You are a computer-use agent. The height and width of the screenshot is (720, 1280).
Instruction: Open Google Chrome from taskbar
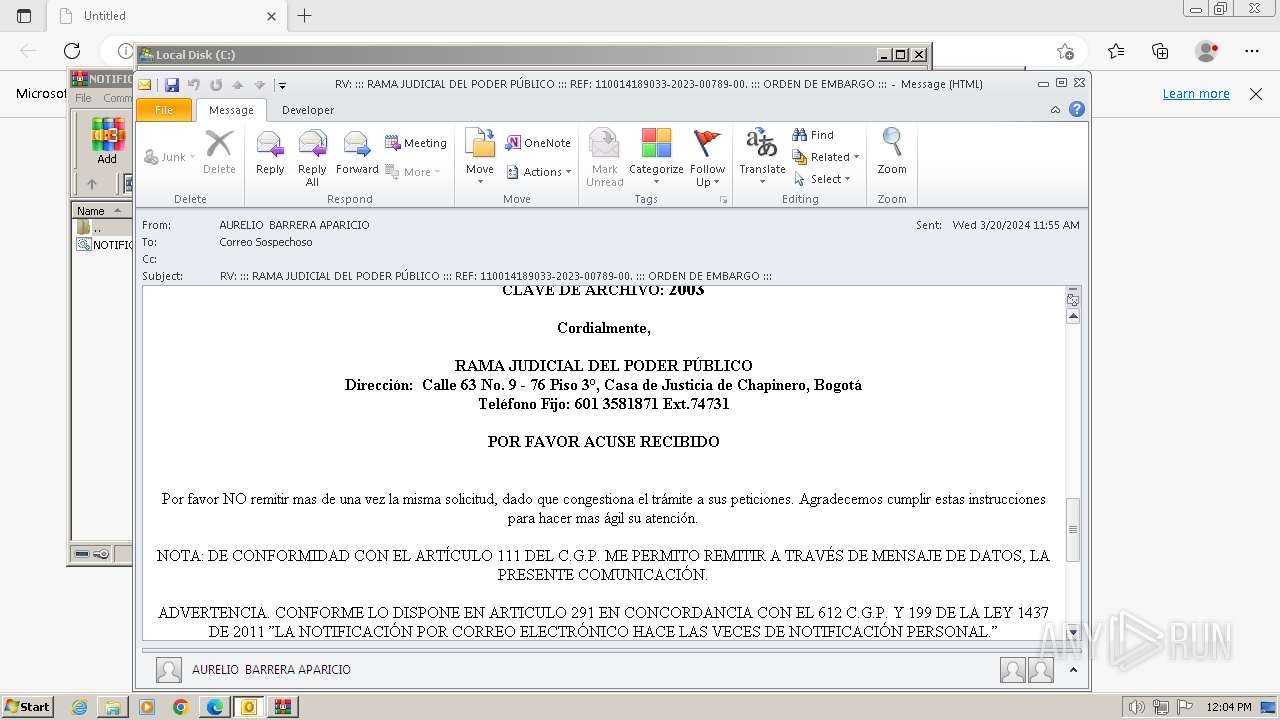click(x=181, y=707)
